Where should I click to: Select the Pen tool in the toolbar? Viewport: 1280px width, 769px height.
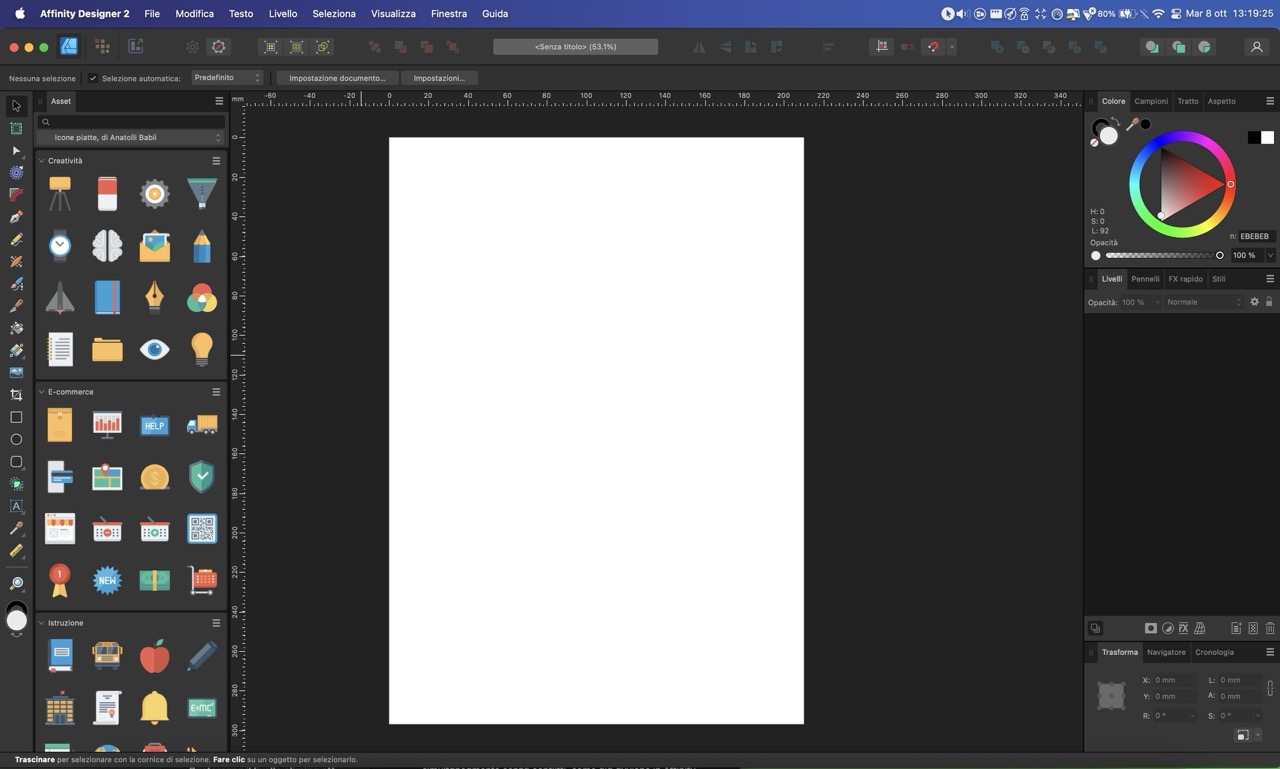tap(16, 217)
